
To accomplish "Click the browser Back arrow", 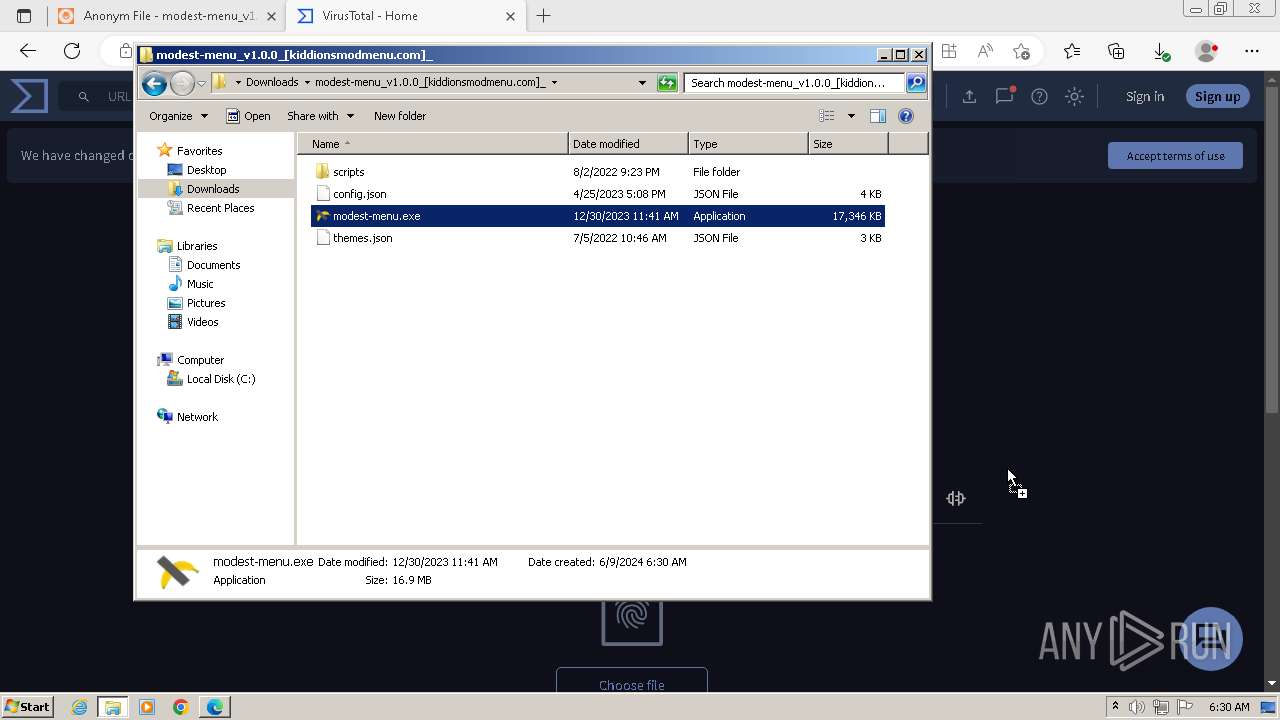I will [28, 51].
